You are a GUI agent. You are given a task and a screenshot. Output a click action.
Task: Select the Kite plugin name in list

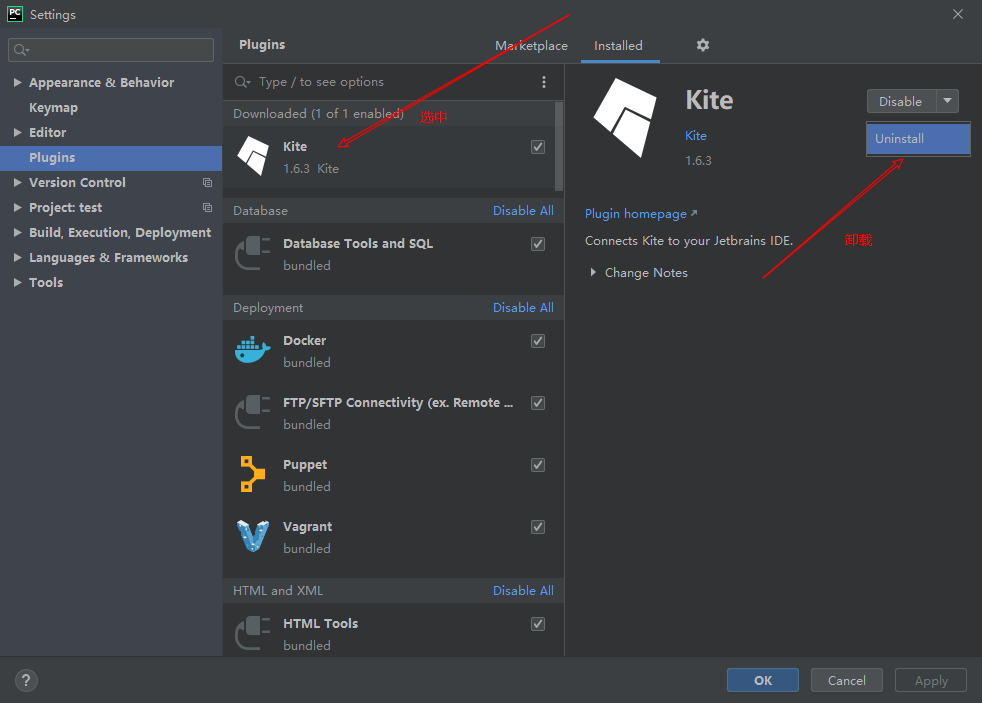point(295,146)
